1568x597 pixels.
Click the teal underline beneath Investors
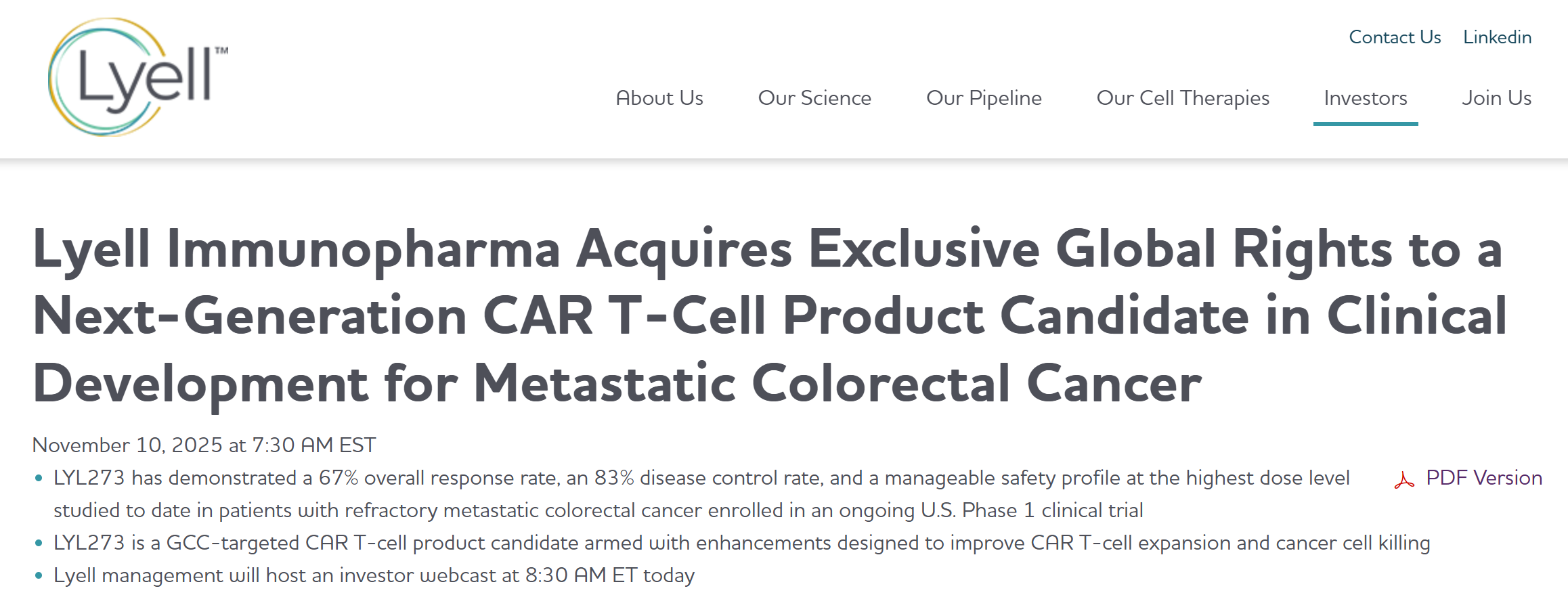[1366, 124]
